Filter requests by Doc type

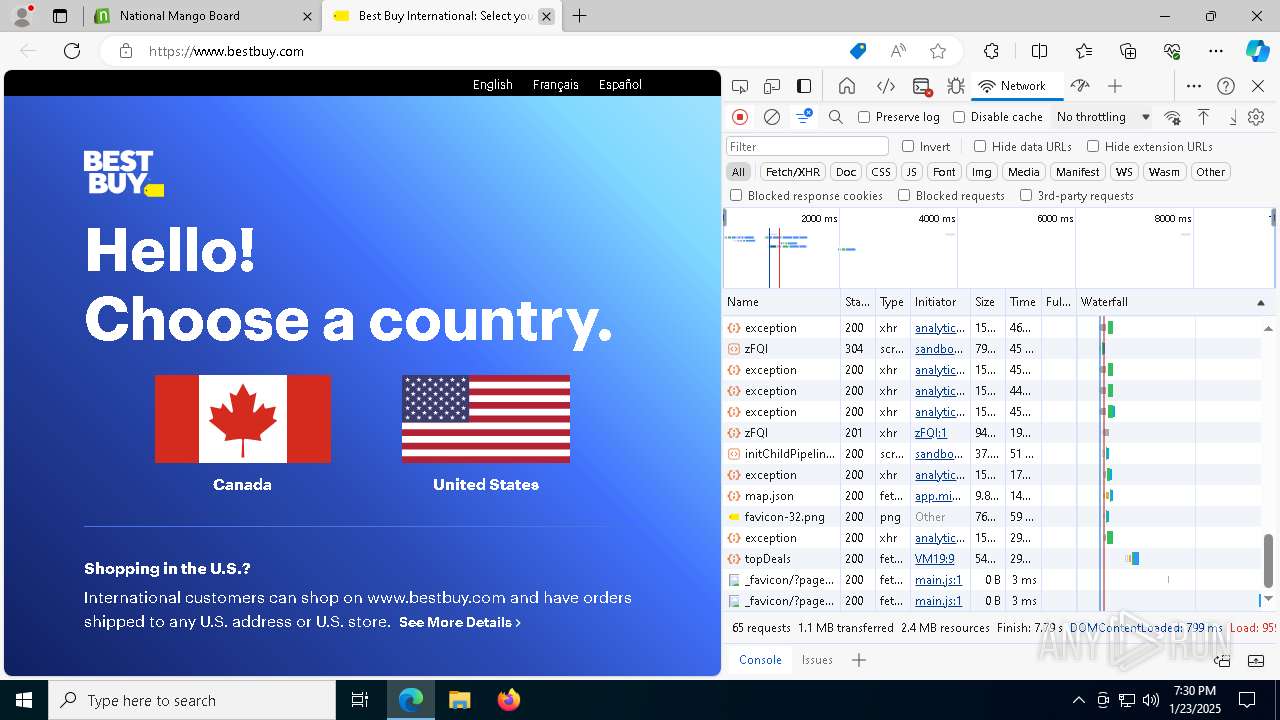(846, 172)
